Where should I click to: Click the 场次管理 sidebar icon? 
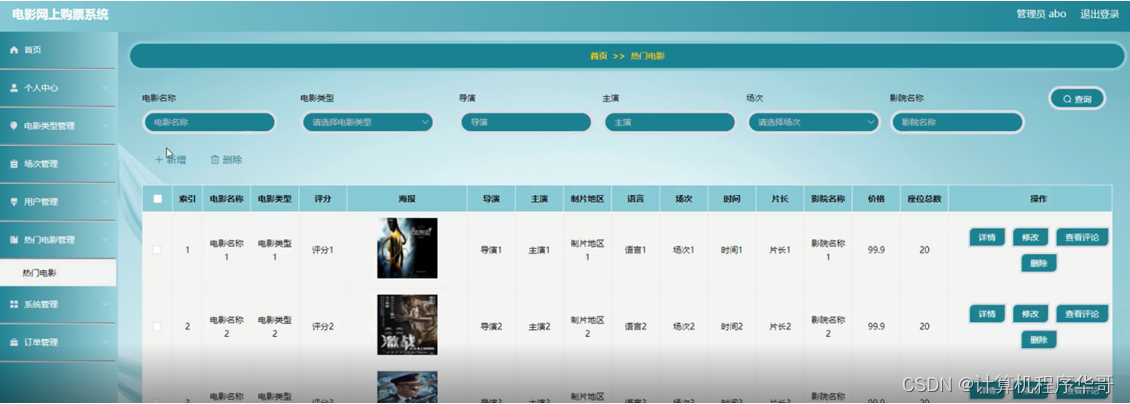coord(14,164)
